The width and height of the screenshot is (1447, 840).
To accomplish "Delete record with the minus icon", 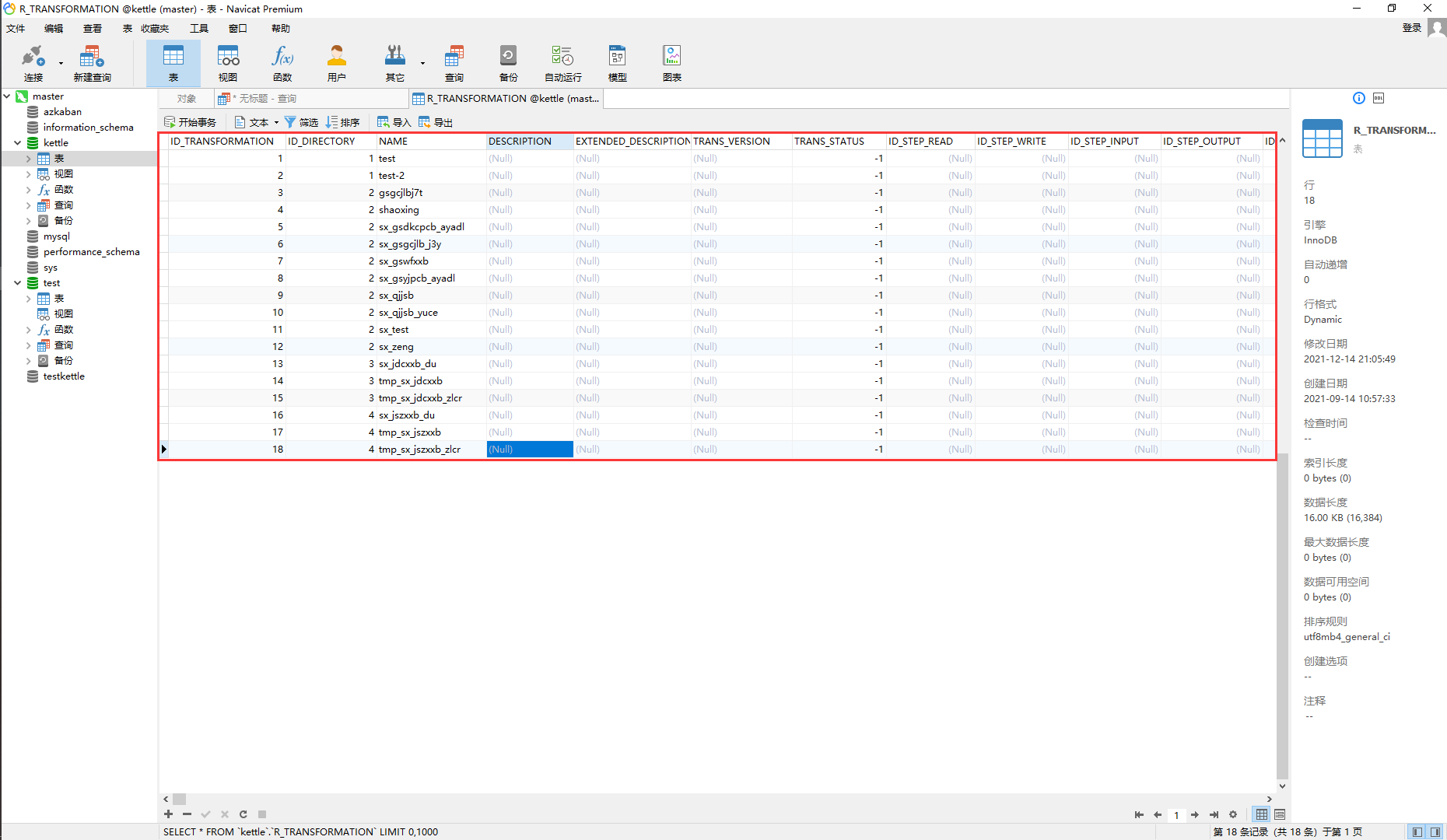I will pyautogui.click(x=187, y=814).
